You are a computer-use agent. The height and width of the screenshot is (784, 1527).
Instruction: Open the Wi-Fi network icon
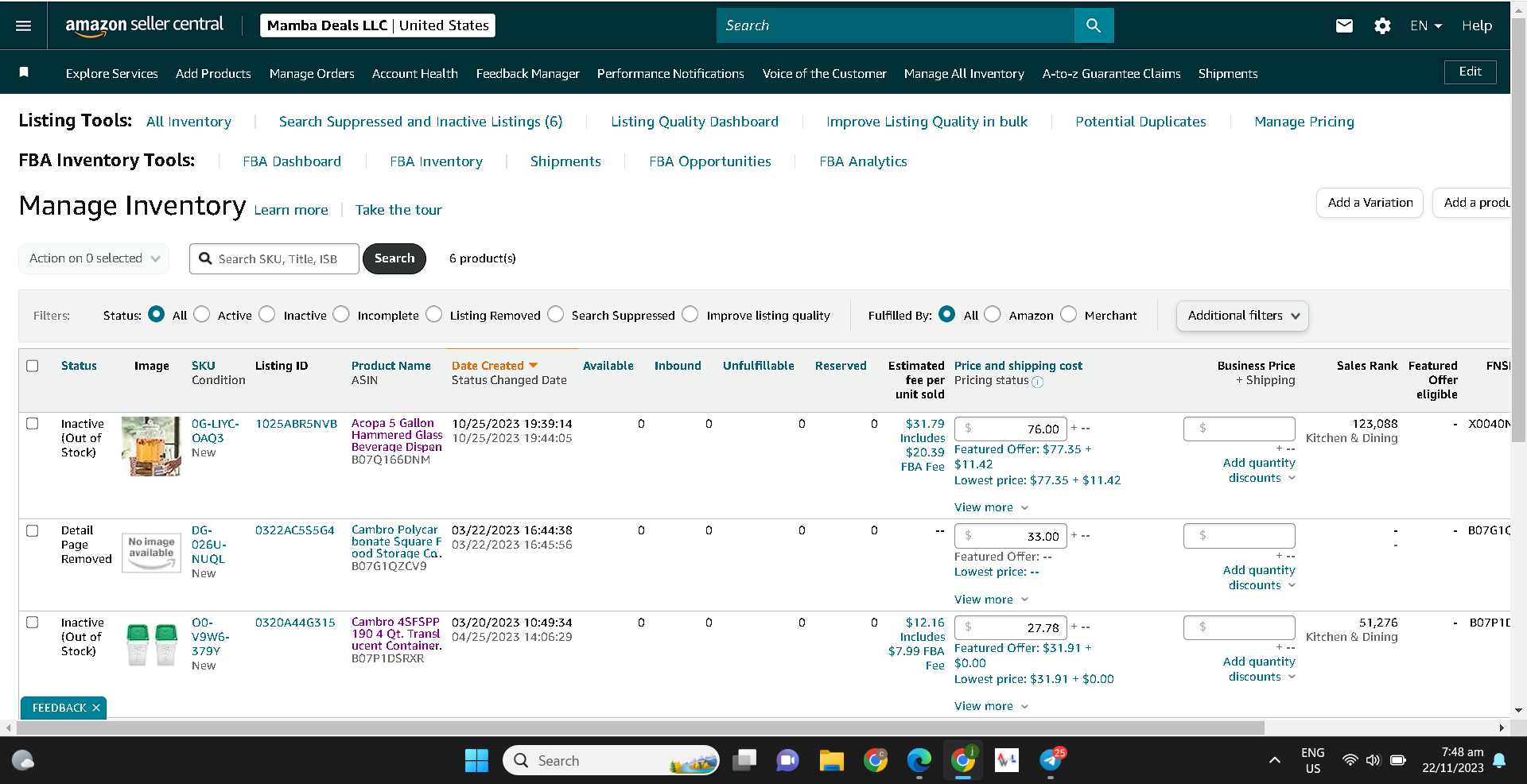click(x=1350, y=760)
